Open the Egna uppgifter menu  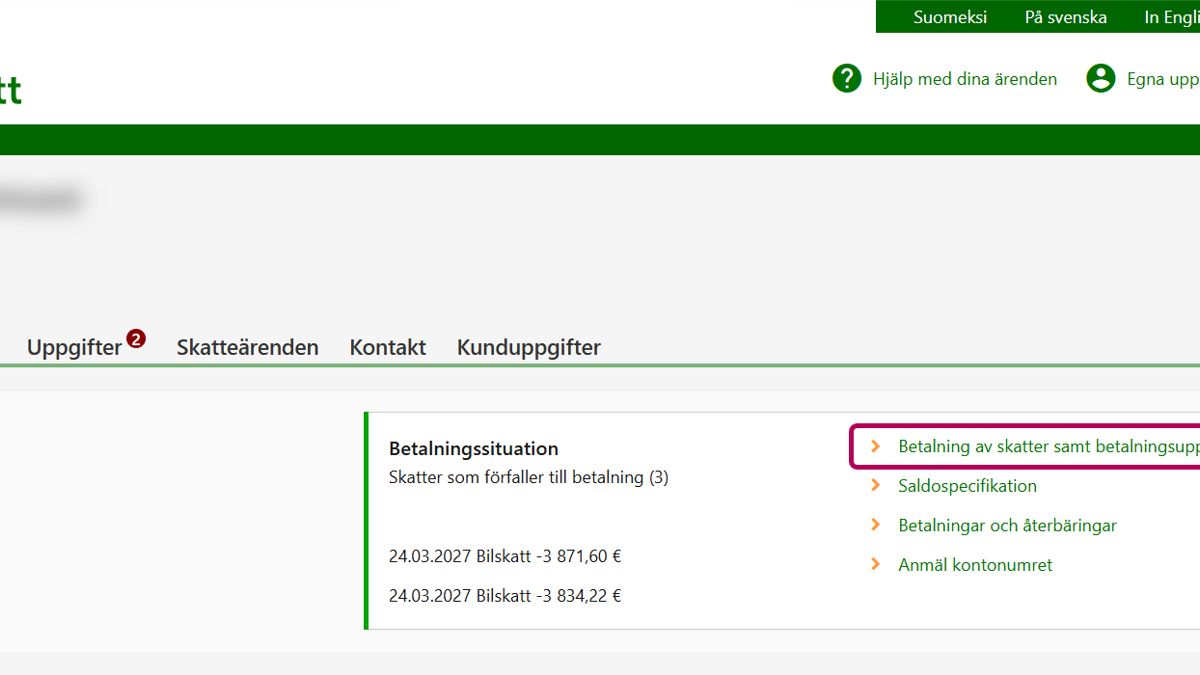coord(1162,79)
